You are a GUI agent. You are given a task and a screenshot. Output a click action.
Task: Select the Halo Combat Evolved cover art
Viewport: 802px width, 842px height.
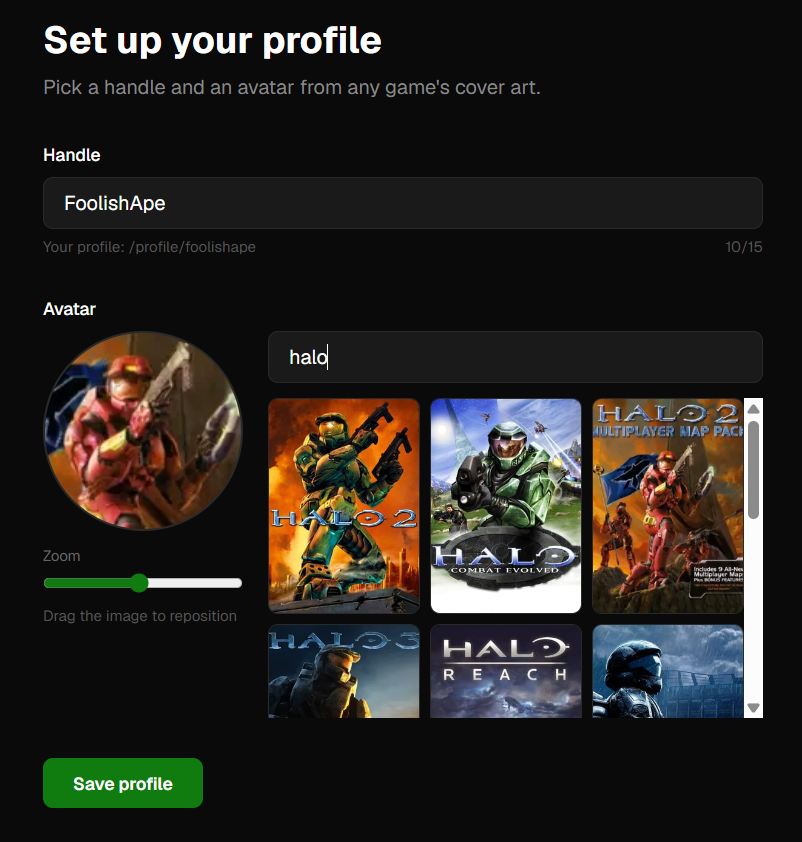(x=506, y=506)
